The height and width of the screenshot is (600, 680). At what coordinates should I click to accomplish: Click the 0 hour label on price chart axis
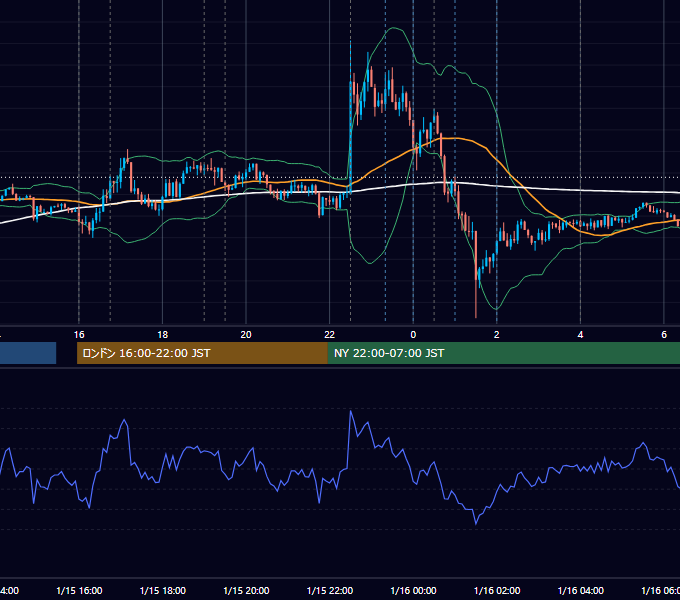[x=413, y=335]
